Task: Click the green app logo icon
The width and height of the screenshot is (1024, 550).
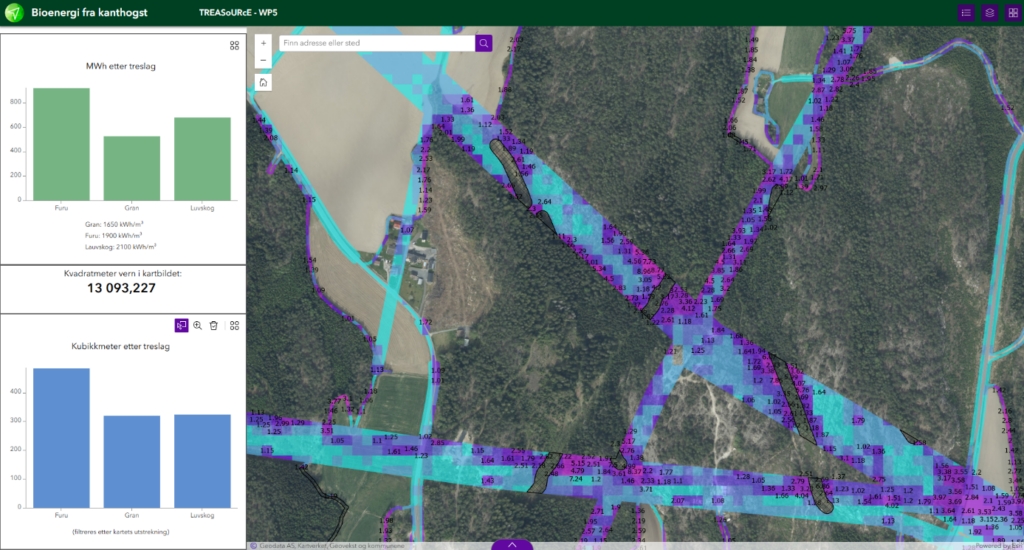Action: (x=14, y=13)
